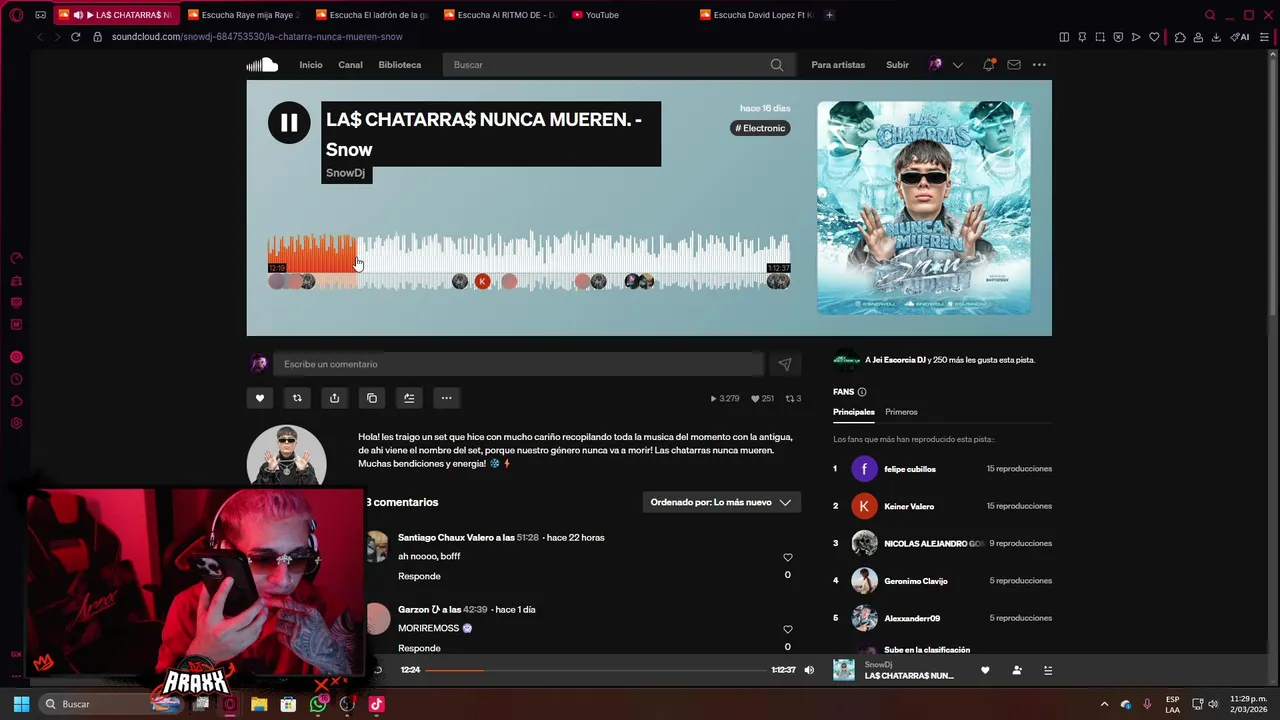Copy the track link with the copy icon
Viewport: 1280px width, 720px height.
[372, 398]
